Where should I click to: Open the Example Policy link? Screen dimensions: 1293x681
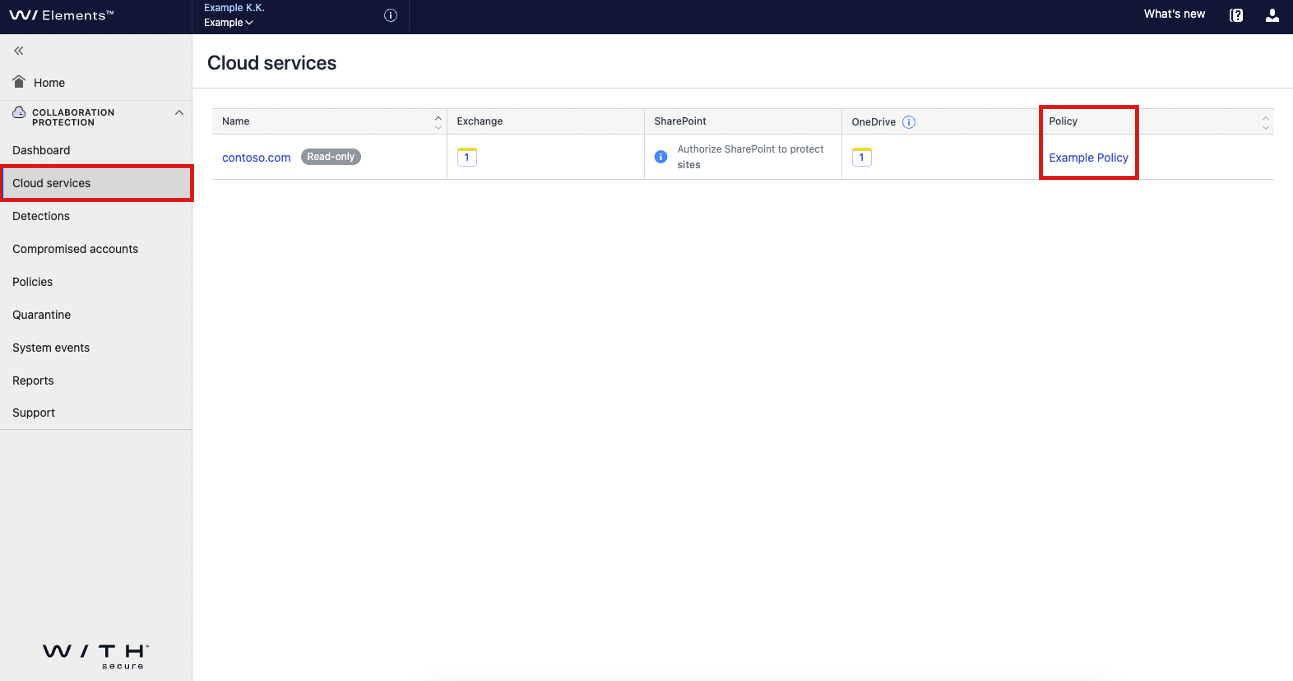pyautogui.click(x=1089, y=157)
